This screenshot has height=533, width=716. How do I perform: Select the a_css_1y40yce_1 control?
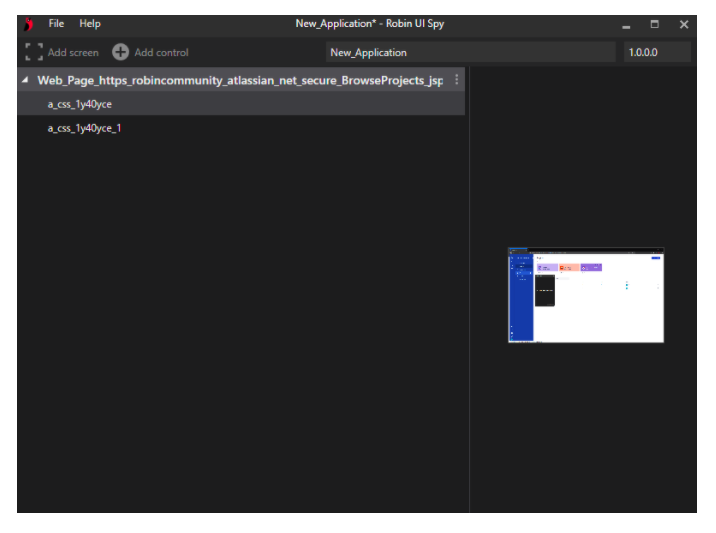(x=85, y=129)
